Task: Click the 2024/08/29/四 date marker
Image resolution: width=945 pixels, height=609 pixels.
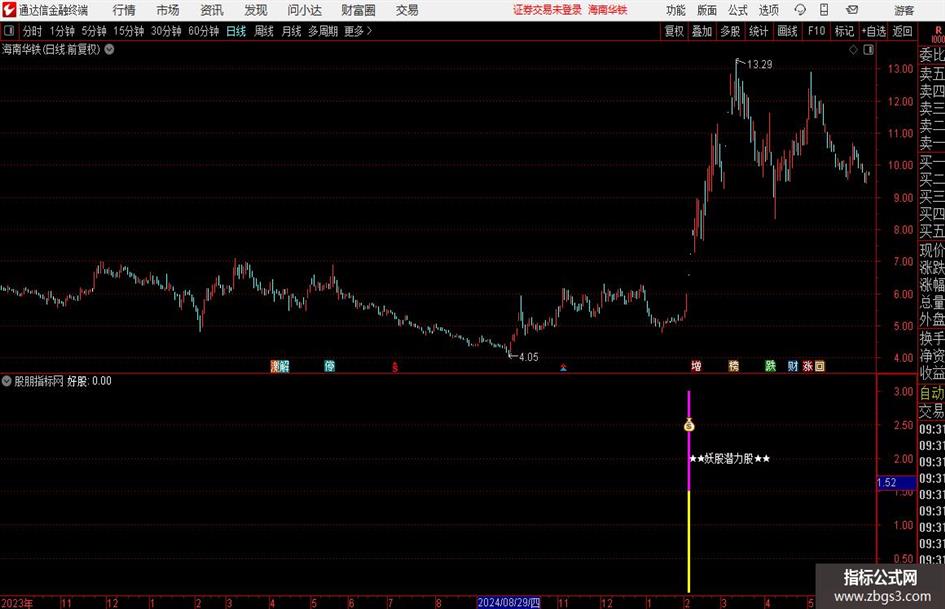Action: coord(509,603)
